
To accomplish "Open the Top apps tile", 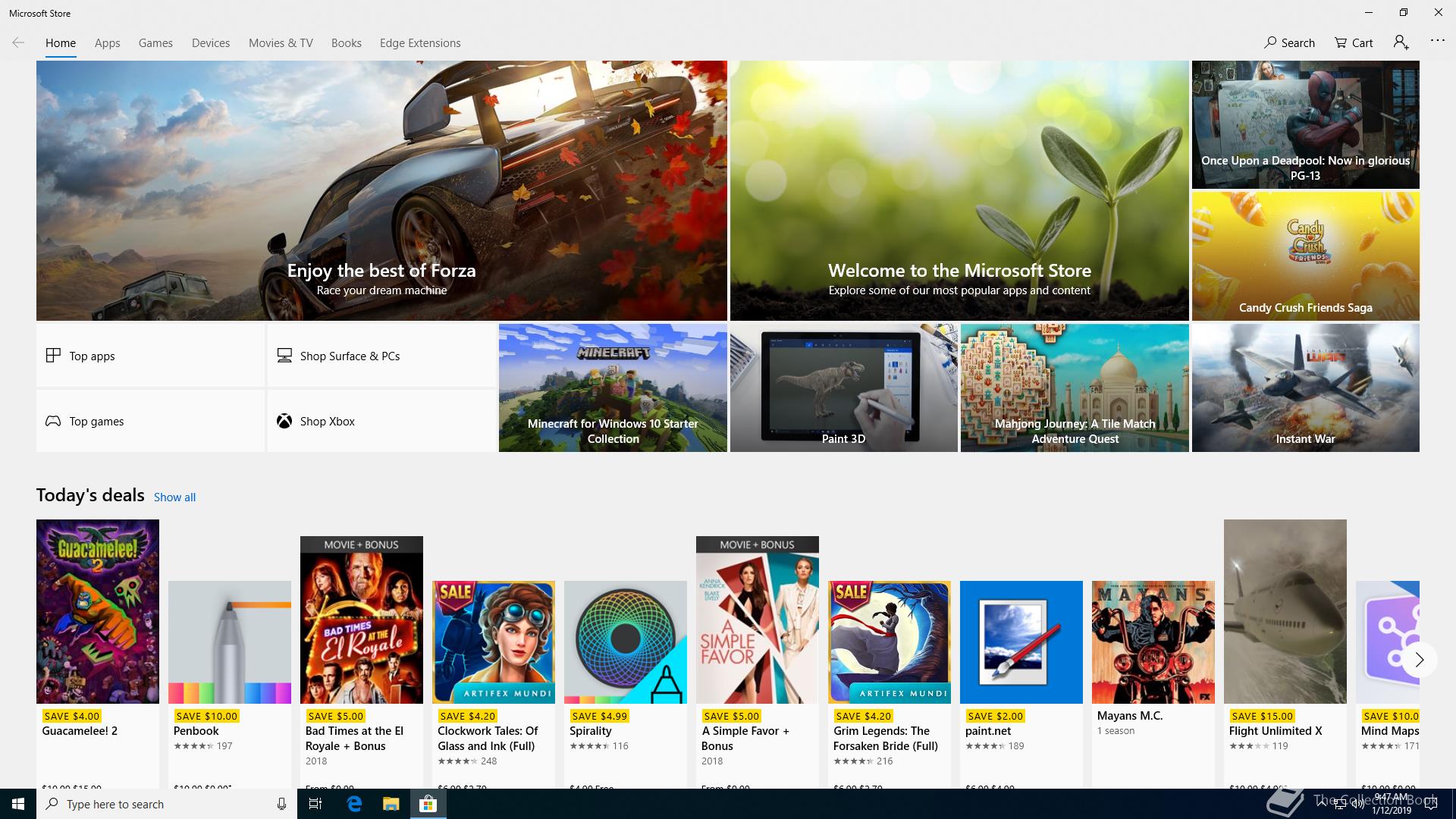I will point(150,355).
